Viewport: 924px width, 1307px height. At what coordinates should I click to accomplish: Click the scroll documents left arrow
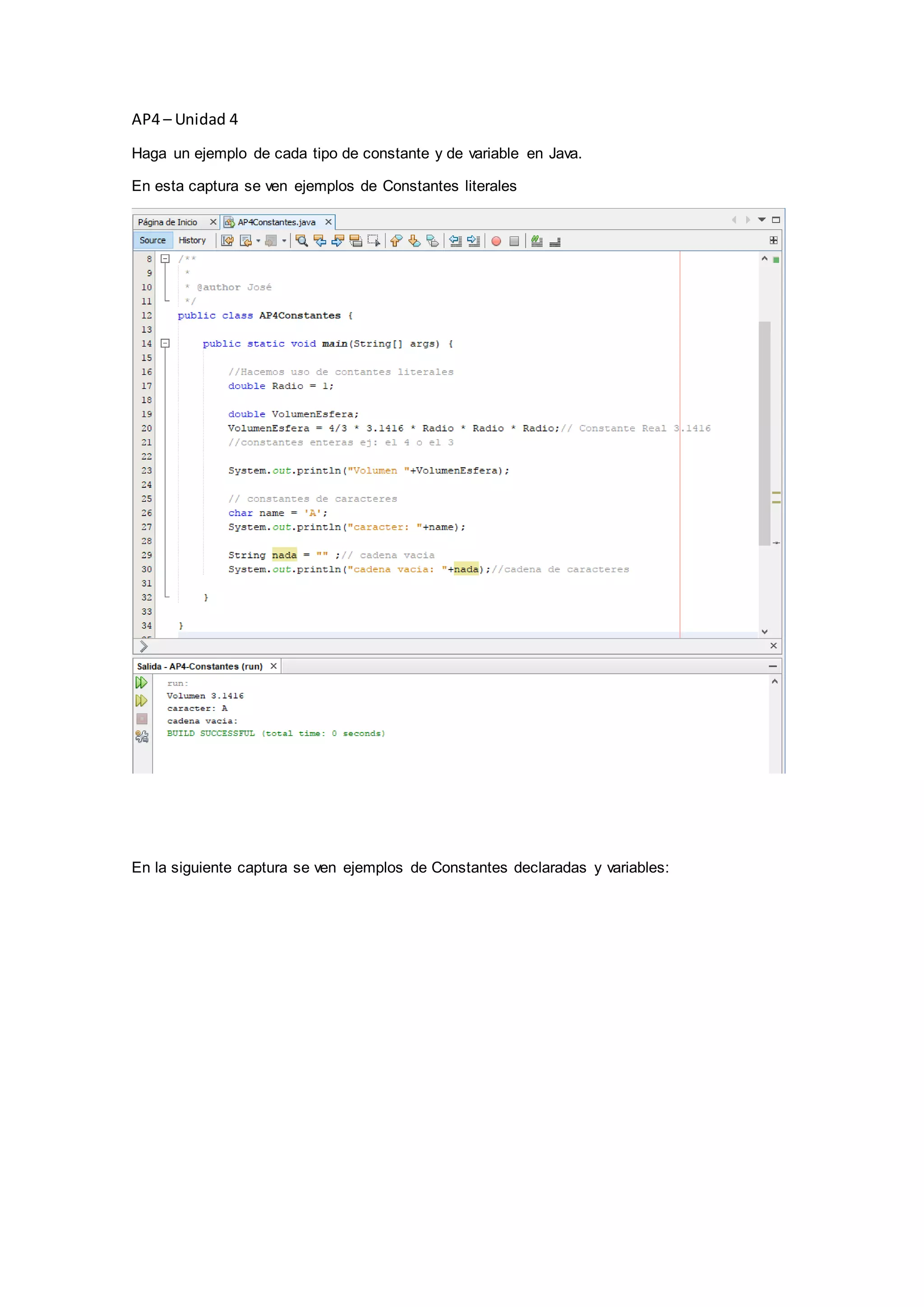tap(734, 220)
